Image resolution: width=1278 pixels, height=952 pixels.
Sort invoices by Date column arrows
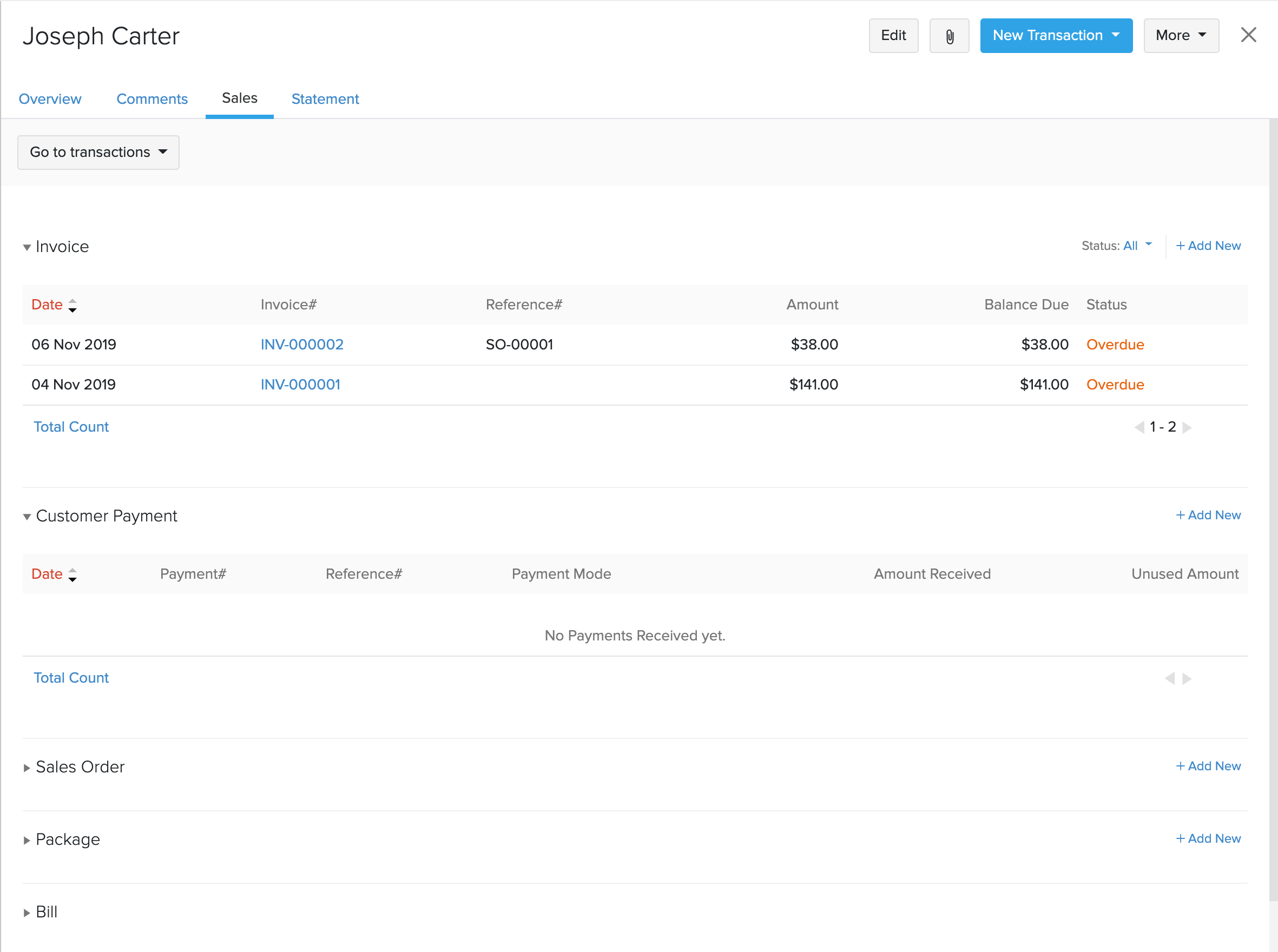72,305
